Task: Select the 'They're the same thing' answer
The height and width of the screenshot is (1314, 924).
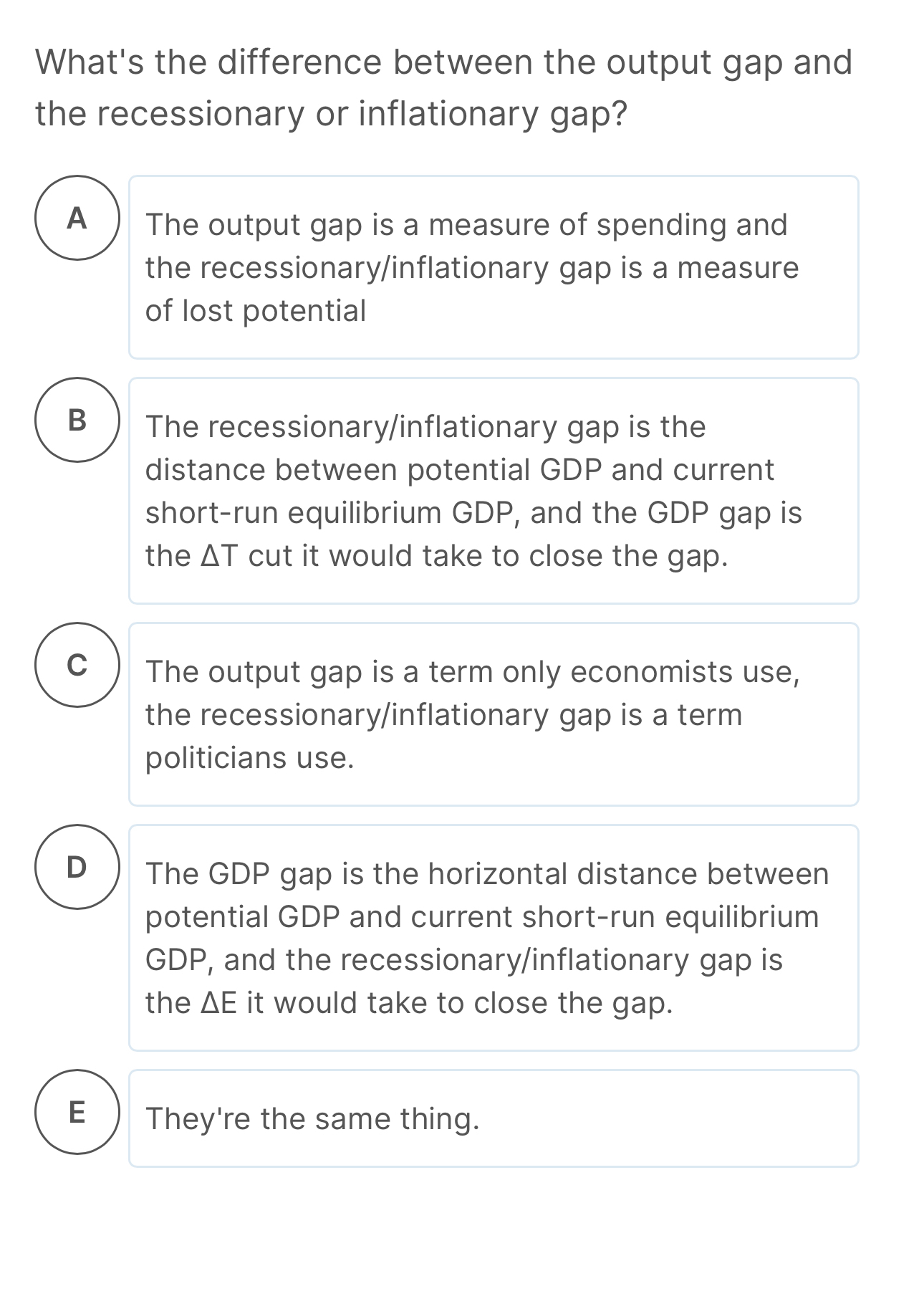Action: tap(494, 1117)
